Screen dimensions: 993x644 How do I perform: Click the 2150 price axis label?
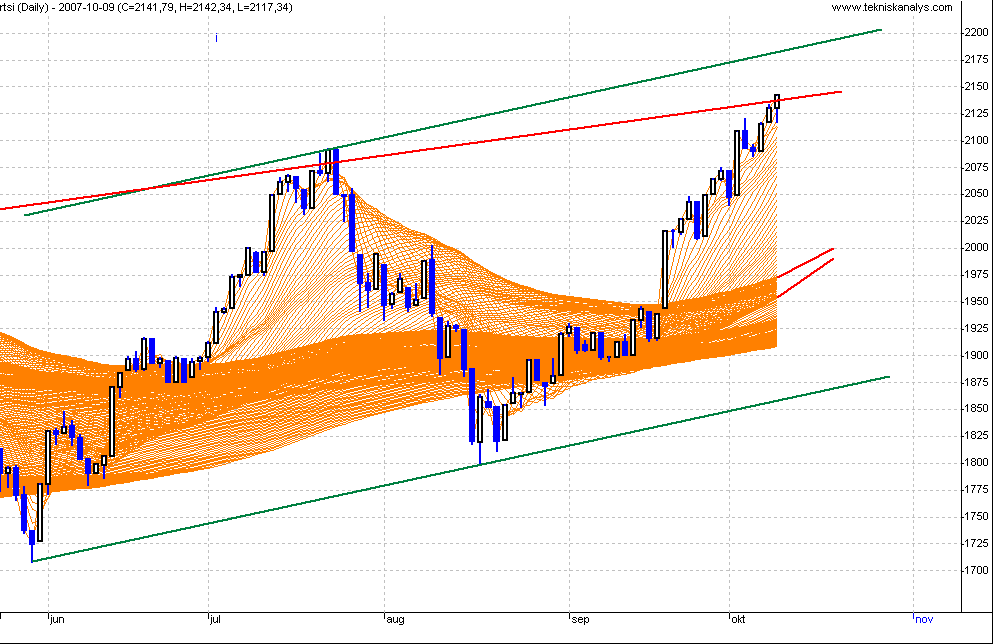click(975, 87)
